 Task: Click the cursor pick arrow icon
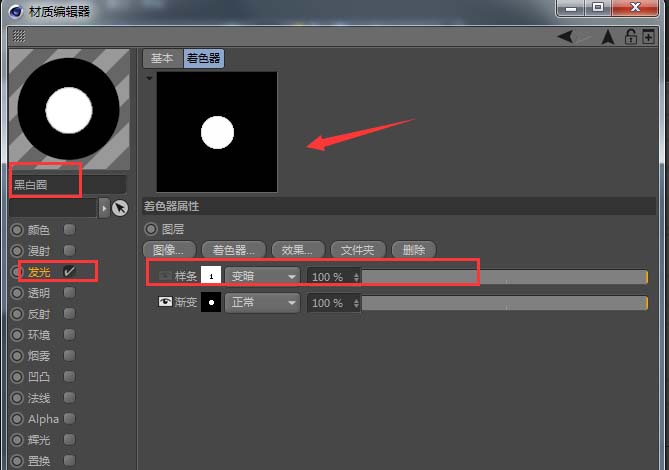point(120,208)
